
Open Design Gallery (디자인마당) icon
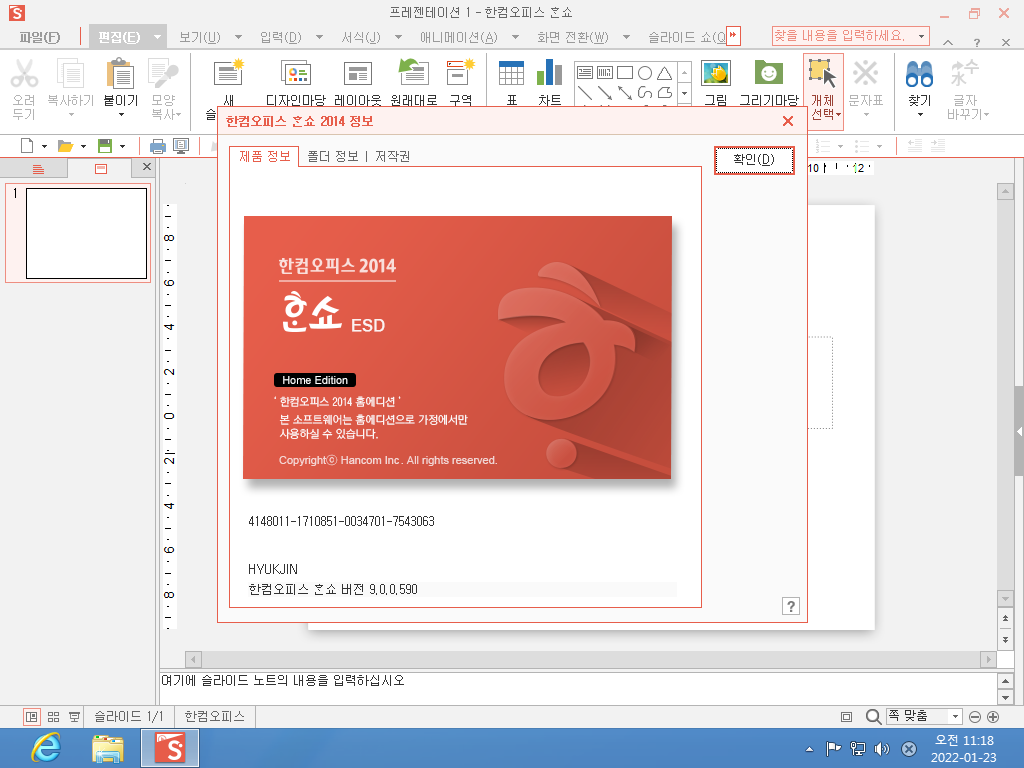[296, 73]
